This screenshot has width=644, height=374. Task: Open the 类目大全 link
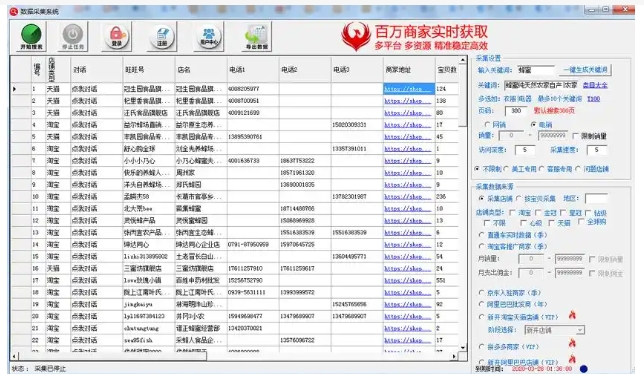595,85
